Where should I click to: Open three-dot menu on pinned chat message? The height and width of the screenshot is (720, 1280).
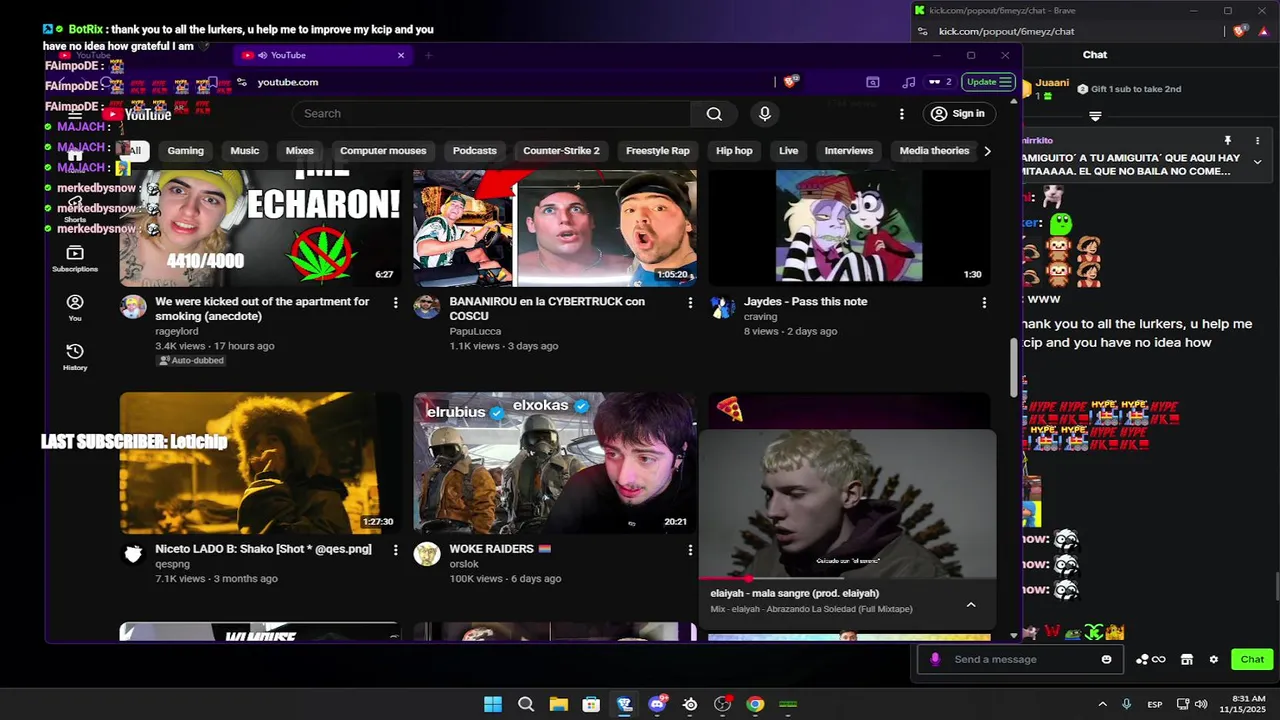(1257, 141)
